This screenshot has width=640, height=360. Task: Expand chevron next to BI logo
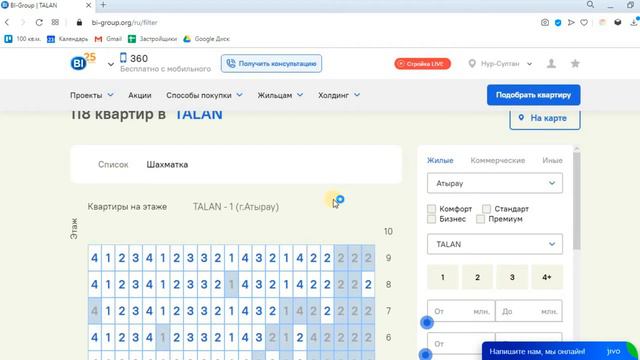click(x=111, y=64)
